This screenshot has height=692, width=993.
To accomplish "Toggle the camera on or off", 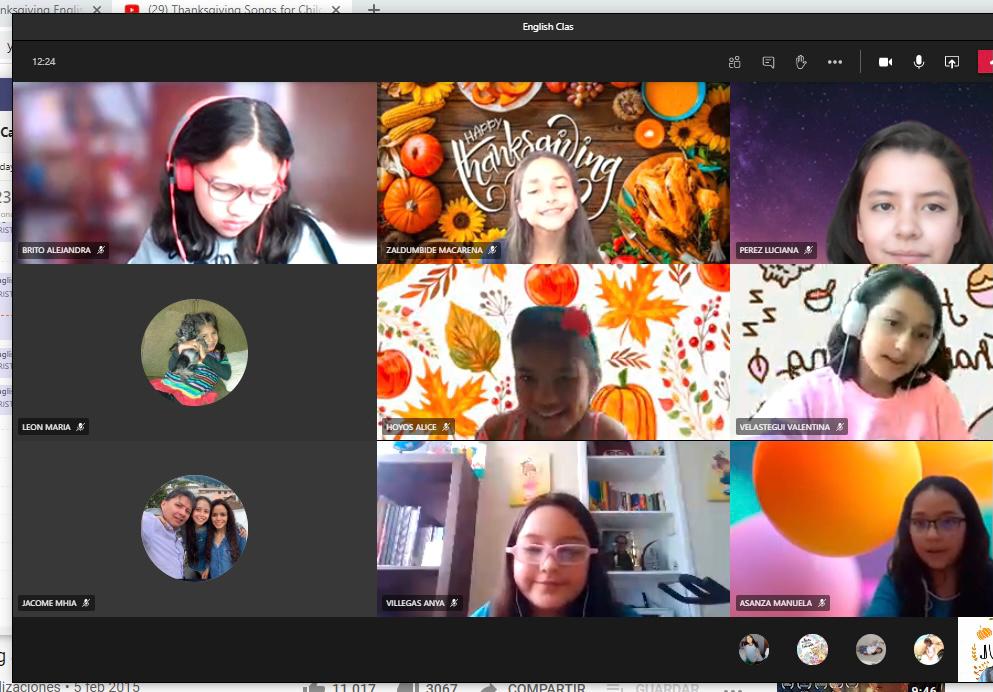I will 885,62.
